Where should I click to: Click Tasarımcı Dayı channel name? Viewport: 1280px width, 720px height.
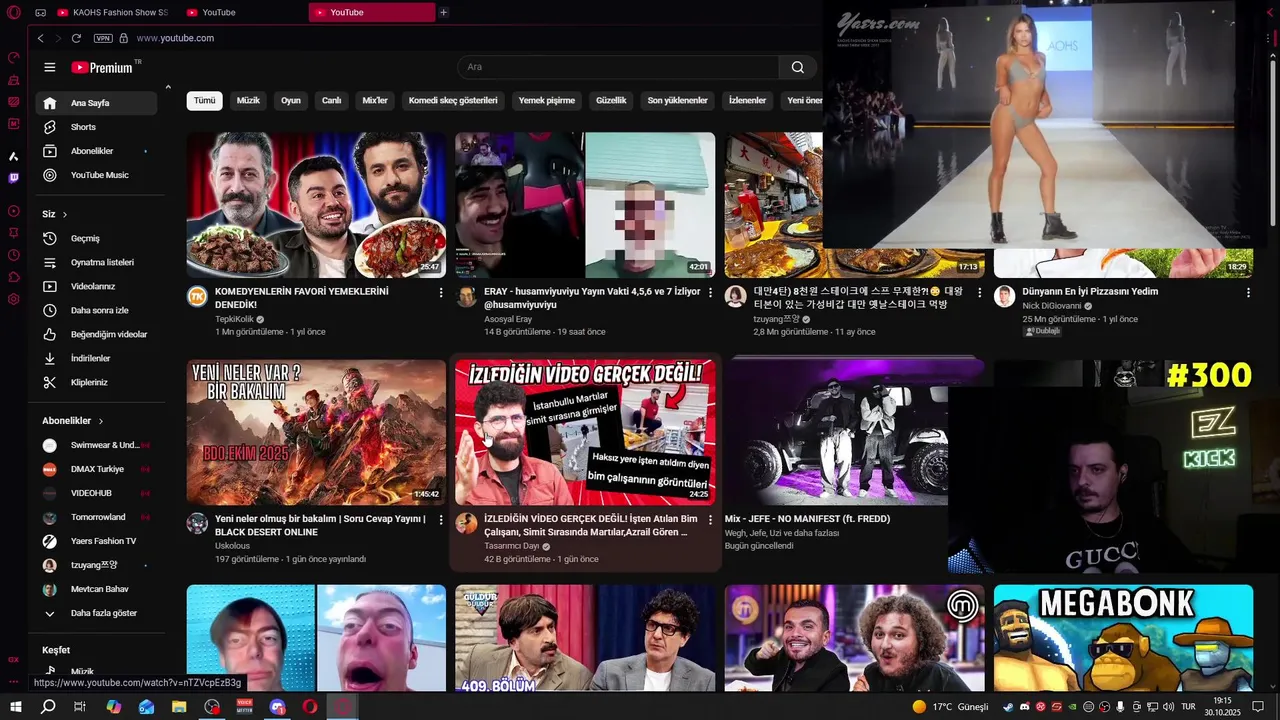click(511, 546)
